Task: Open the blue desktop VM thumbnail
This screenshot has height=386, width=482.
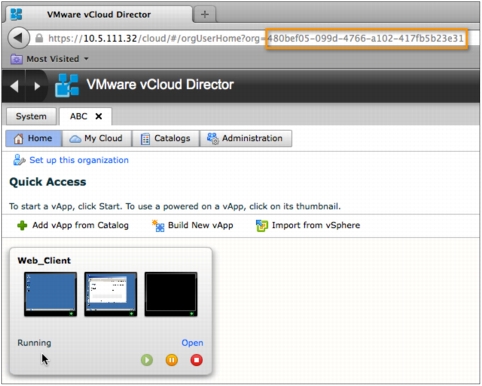Action: point(50,294)
